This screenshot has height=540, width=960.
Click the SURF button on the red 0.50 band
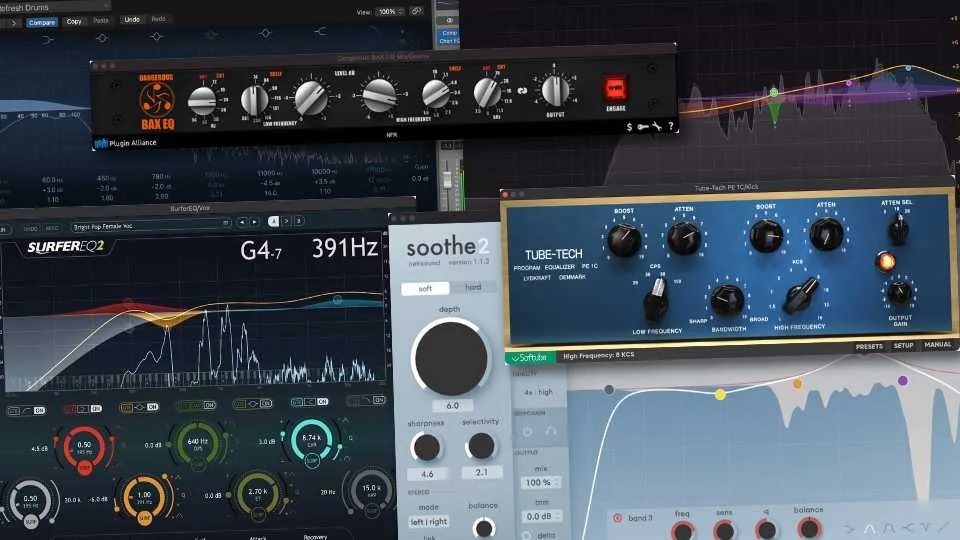click(x=84, y=468)
